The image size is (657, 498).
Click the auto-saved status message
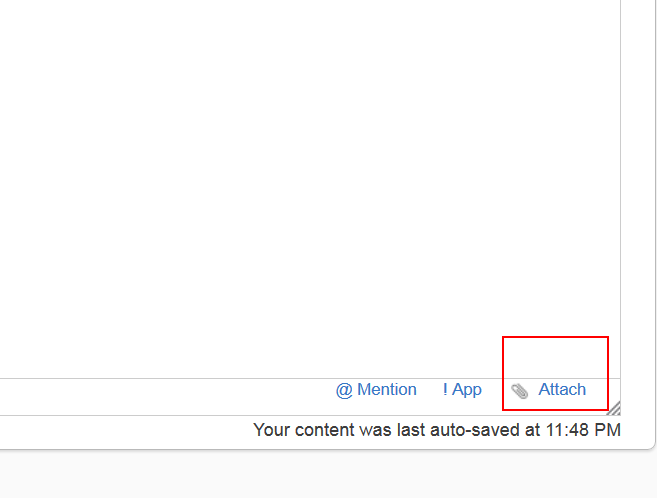(437, 430)
